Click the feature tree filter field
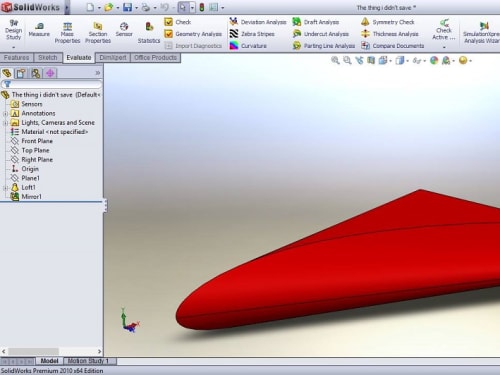Image resolution: width=500 pixels, height=375 pixels. [52, 84]
